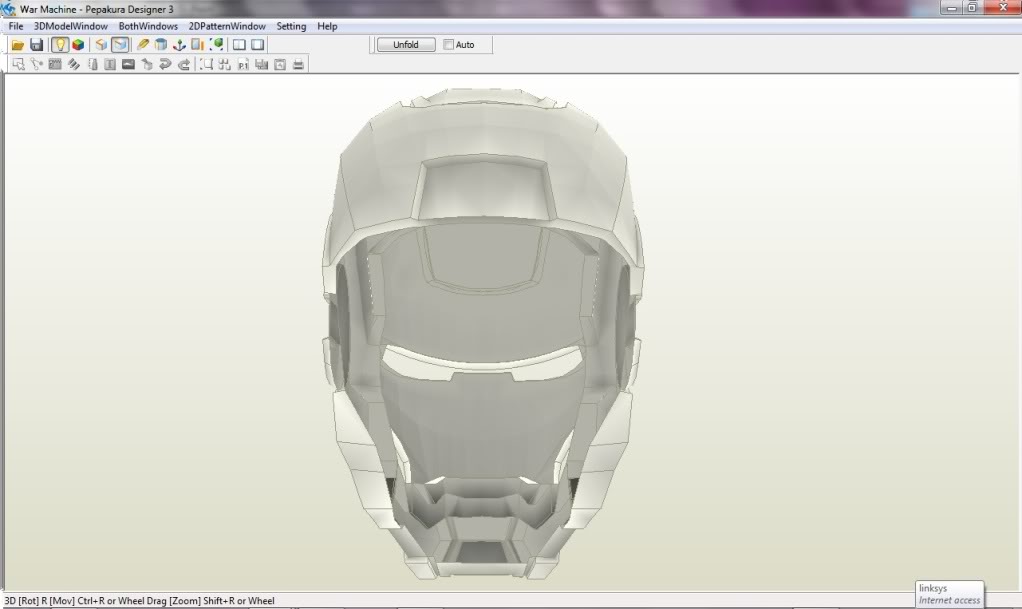Click the Redo arrow icon
The height and width of the screenshot is (609, 1022).
tap(184, 64)
